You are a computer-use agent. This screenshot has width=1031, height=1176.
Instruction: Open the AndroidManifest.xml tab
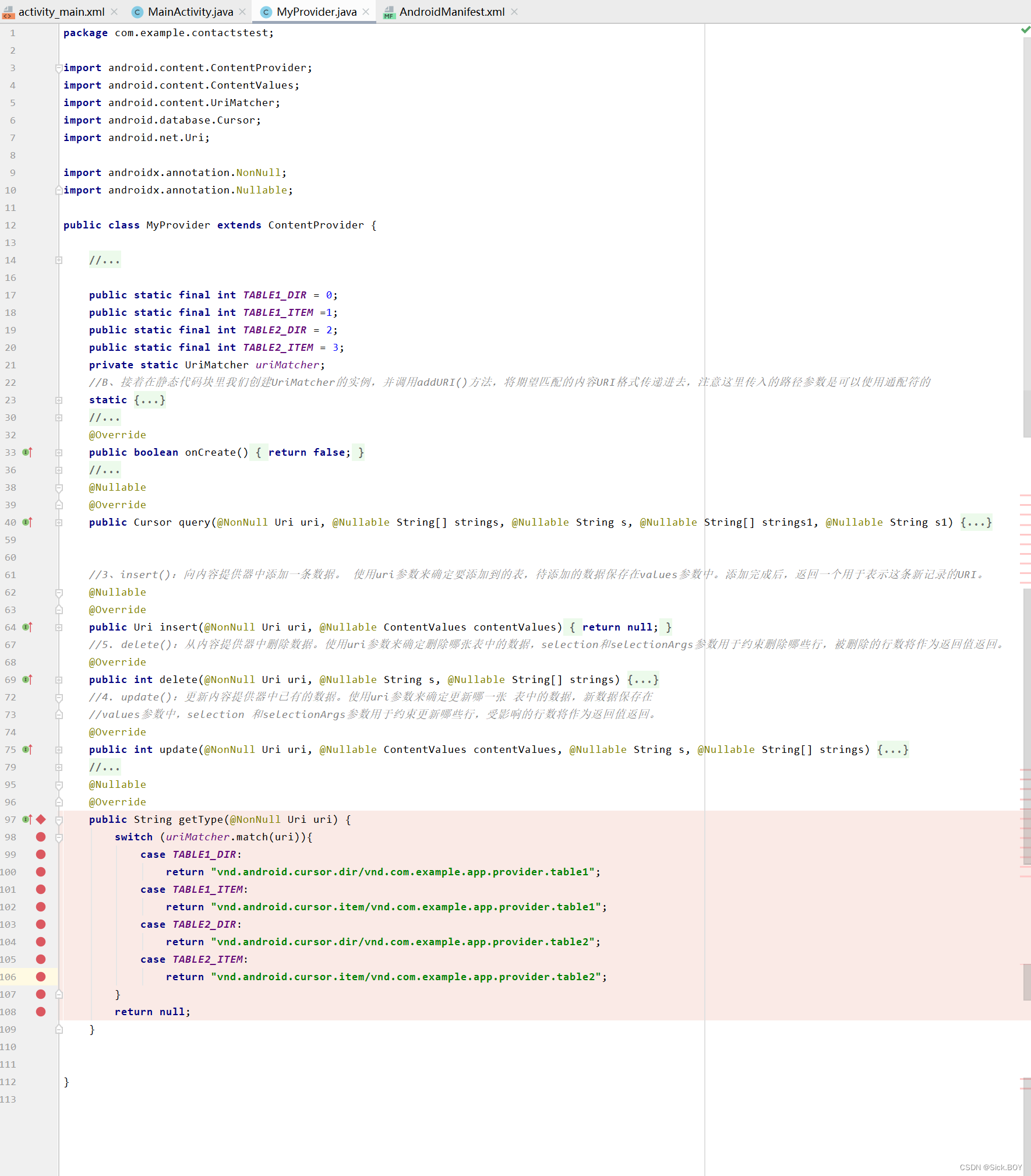pos(451,12)
